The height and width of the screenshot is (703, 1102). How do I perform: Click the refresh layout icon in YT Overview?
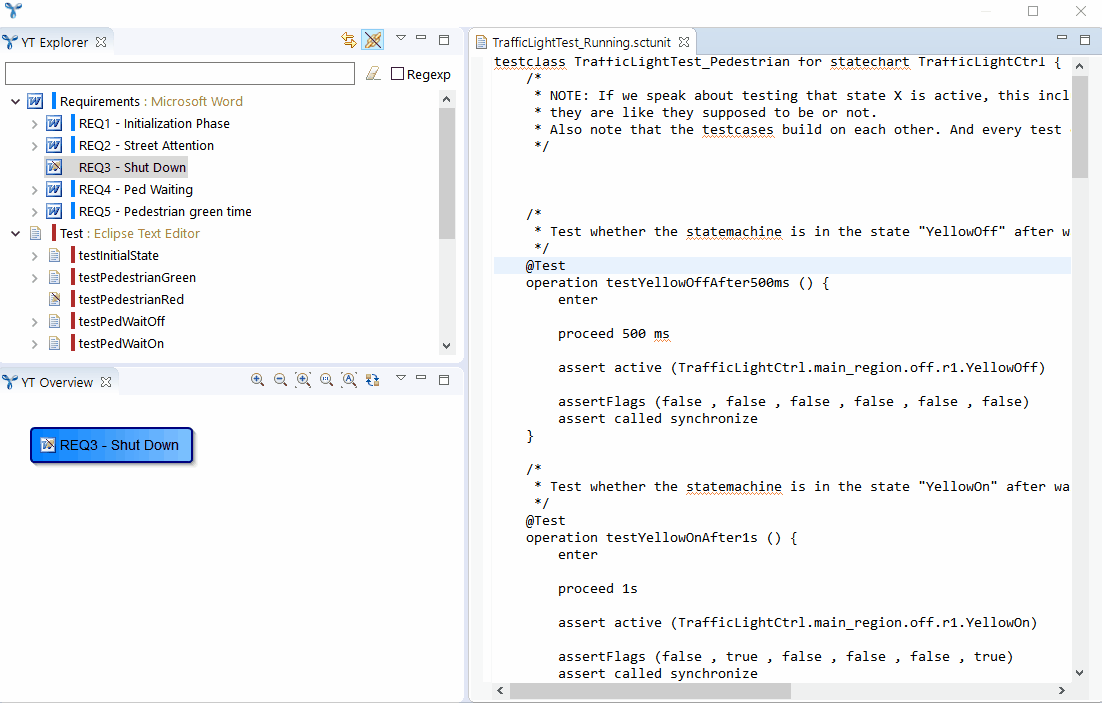pyautogui.click(x=372, y=380)
